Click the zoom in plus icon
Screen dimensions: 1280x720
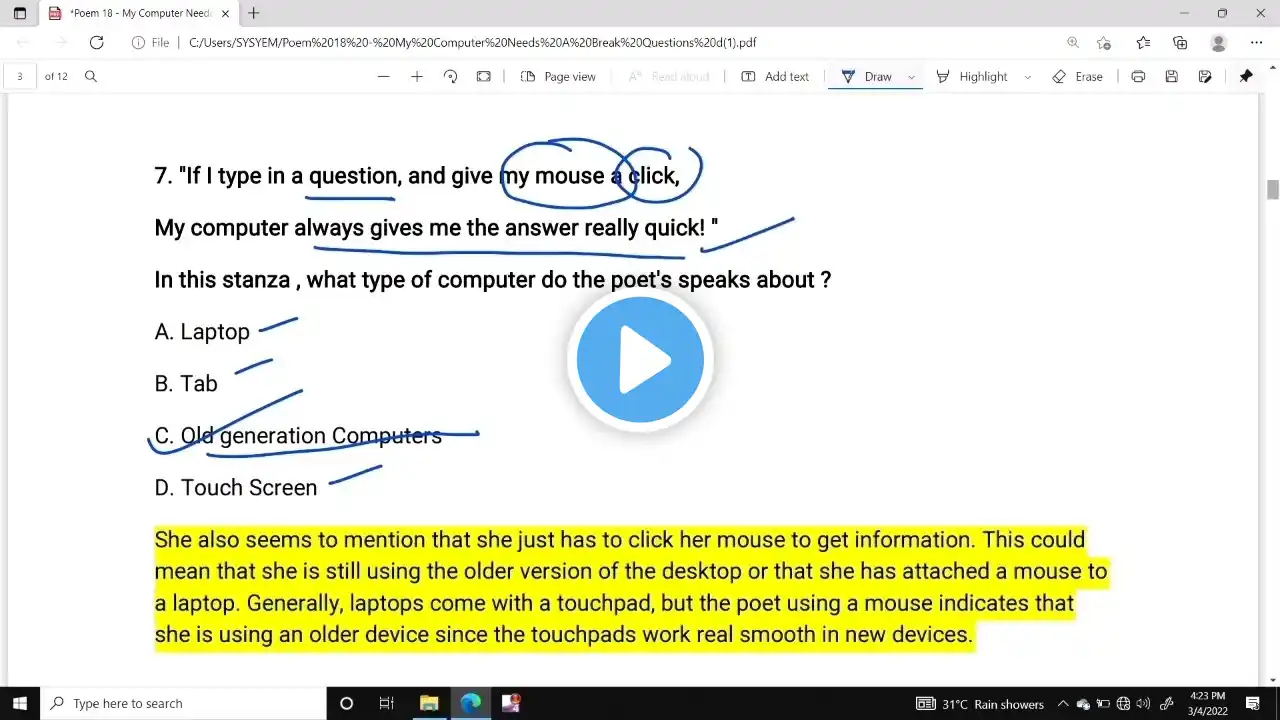tap(417, 77)
